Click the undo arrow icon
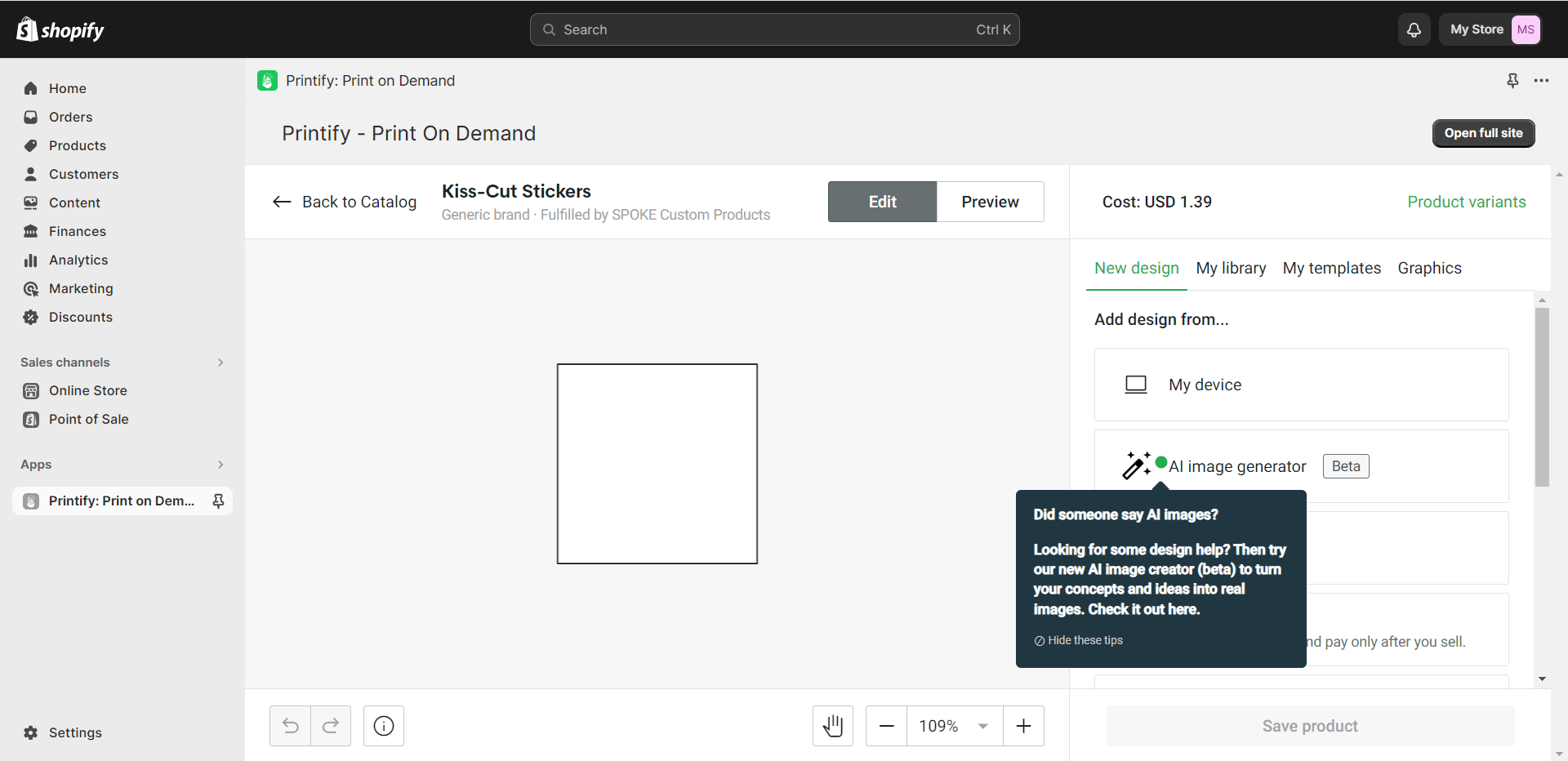1568x761 pixels. point(289,725)
